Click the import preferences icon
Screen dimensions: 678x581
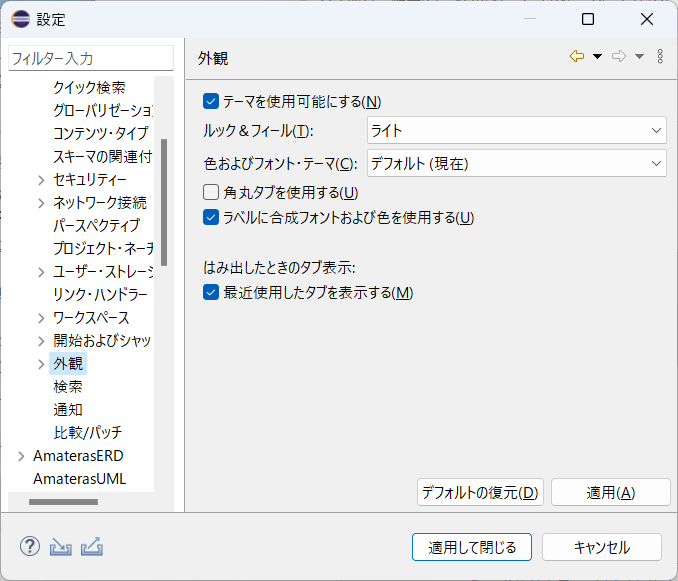pyautogui.click(x=61, y=547)
